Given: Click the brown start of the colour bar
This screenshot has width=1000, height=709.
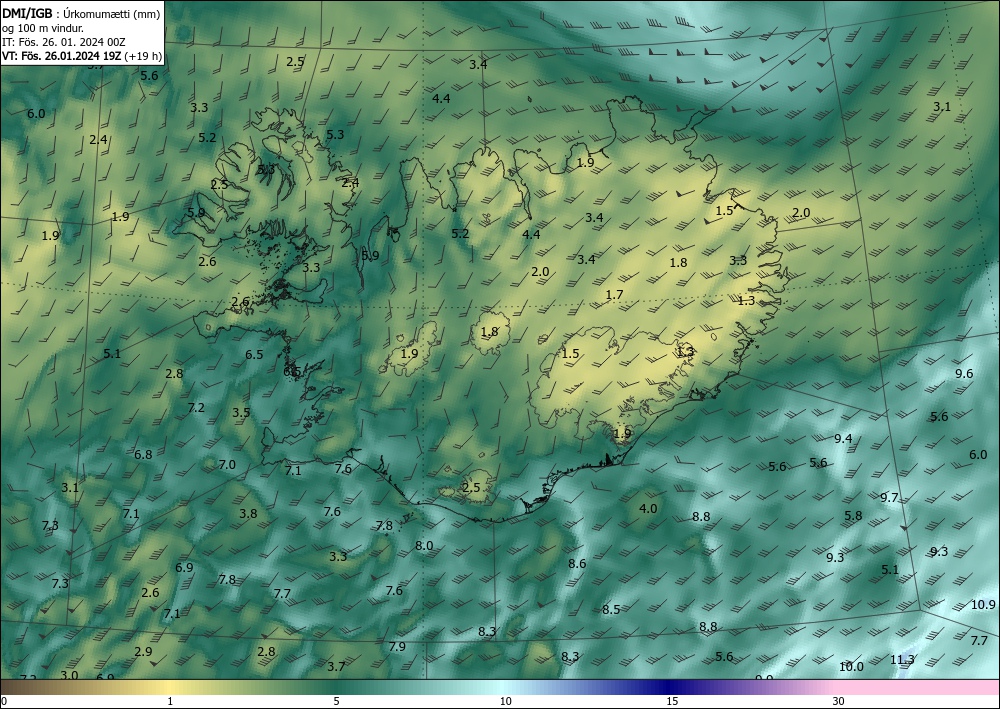Looking at the screenshot, I should (19, 687).
